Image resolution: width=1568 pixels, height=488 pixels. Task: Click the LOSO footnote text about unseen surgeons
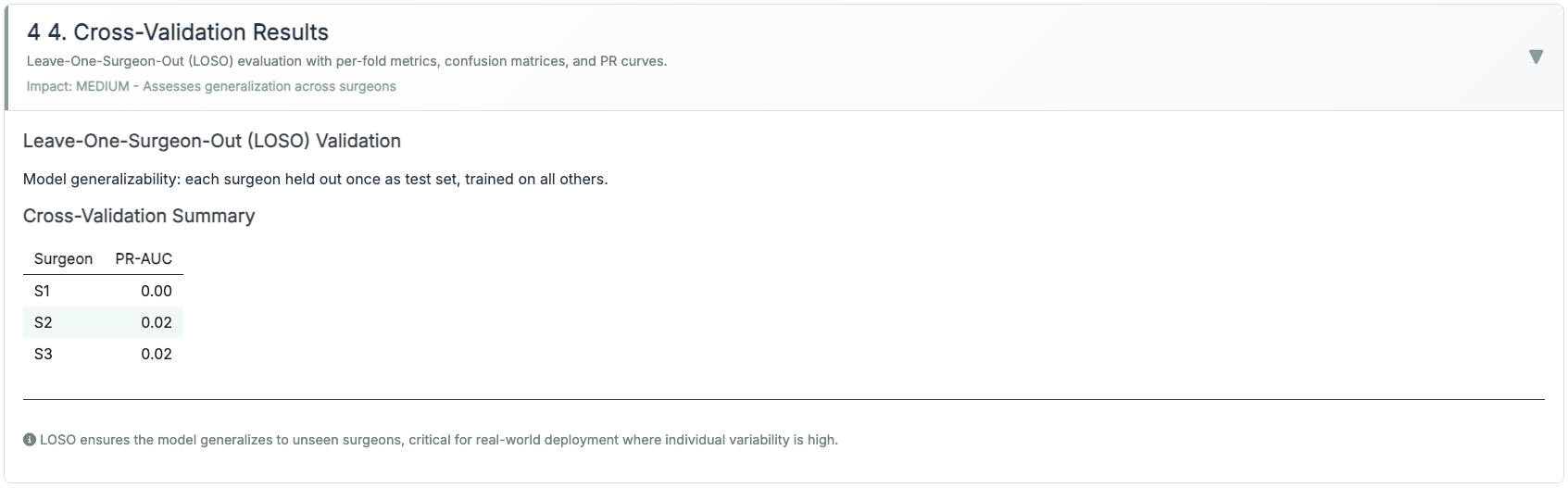[x=438, y=440]
